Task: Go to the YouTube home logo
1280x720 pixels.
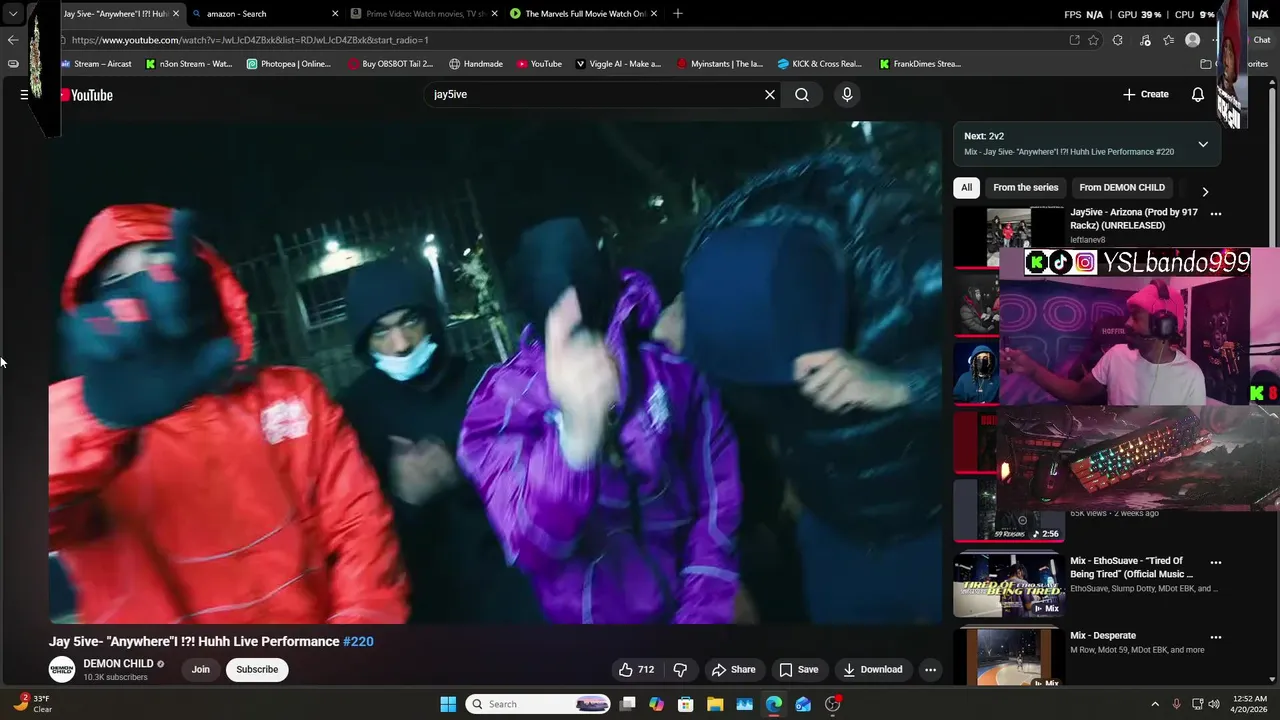Action: (87, 95)
